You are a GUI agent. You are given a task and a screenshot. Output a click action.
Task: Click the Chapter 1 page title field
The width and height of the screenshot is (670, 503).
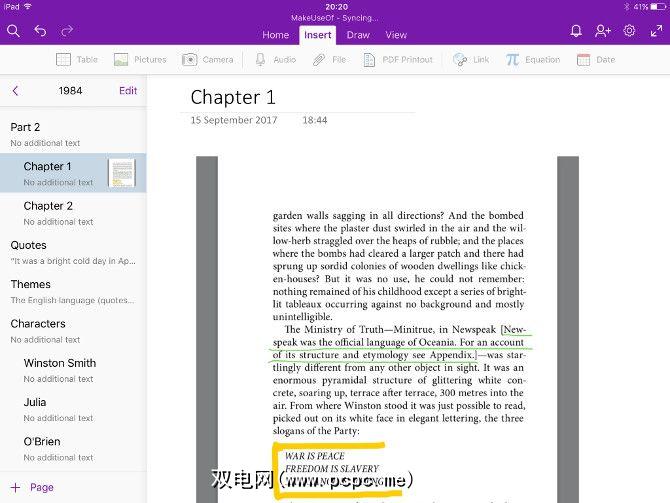click(233, 97)
